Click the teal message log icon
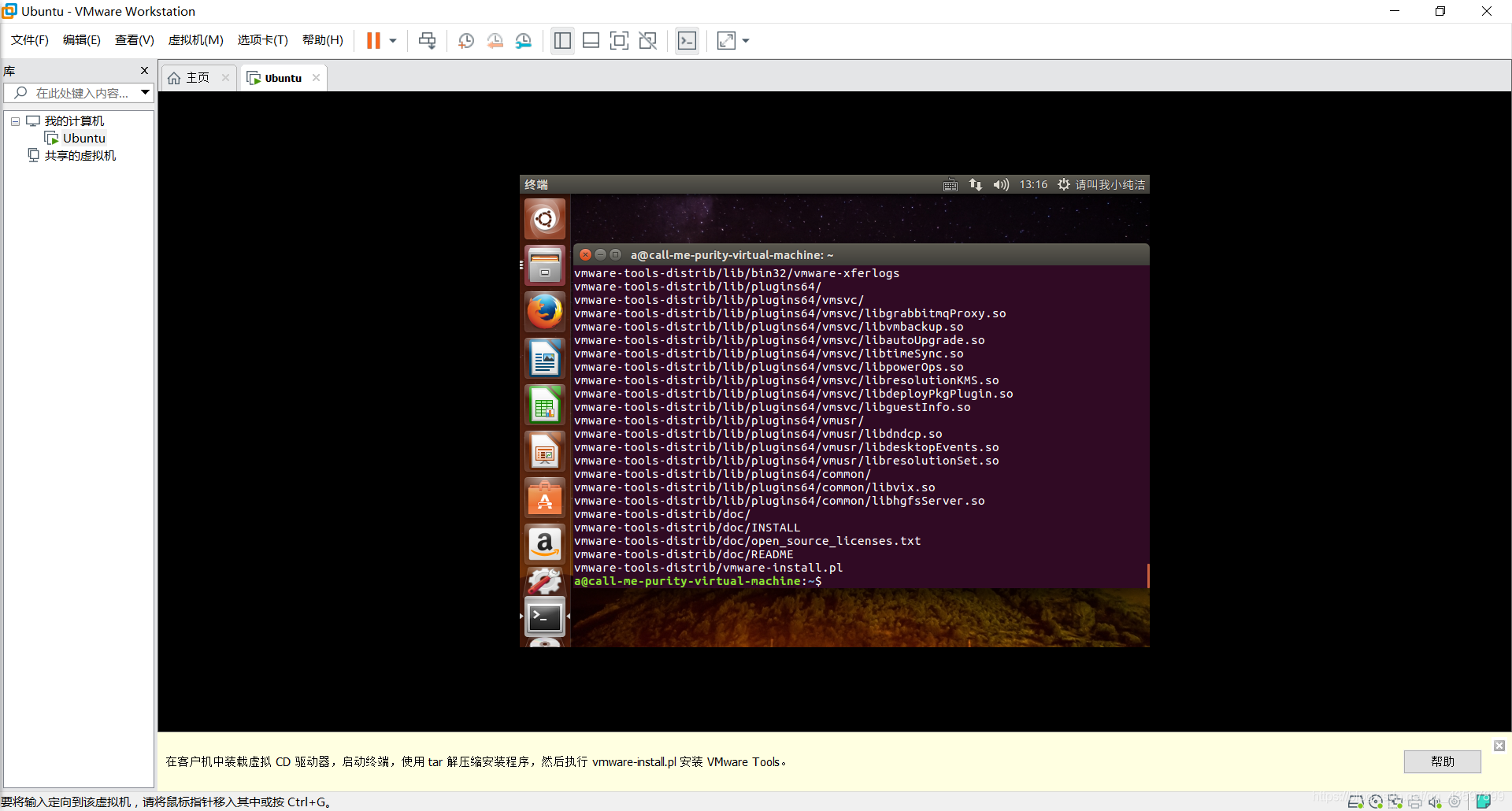 click(1483, 802)
